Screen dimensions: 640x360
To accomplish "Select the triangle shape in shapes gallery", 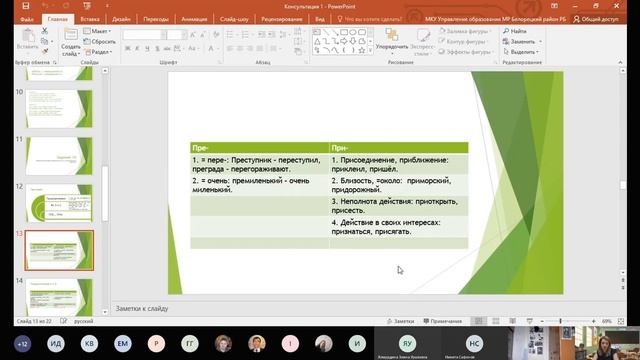I will (x=317, y=41).
